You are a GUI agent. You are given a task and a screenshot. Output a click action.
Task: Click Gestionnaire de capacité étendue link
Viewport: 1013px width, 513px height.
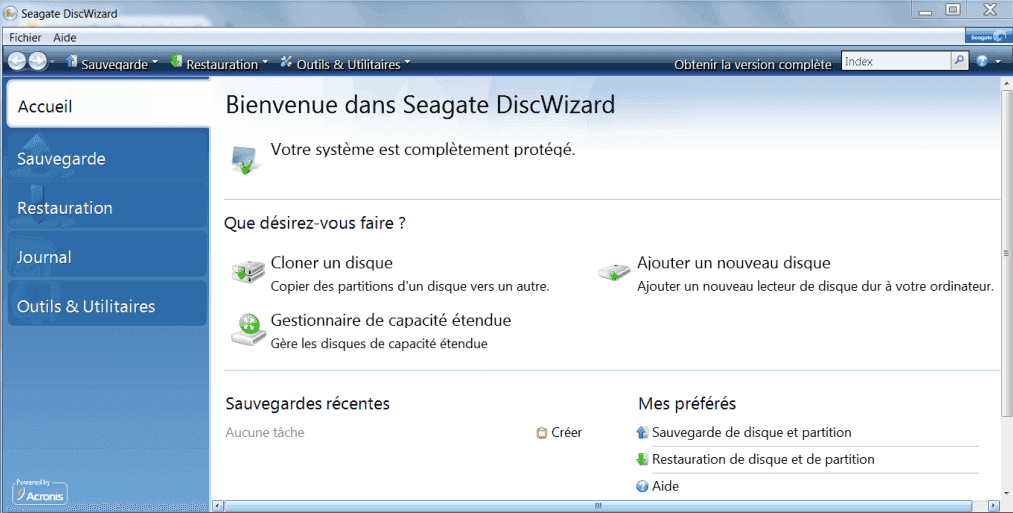point(391,320)
